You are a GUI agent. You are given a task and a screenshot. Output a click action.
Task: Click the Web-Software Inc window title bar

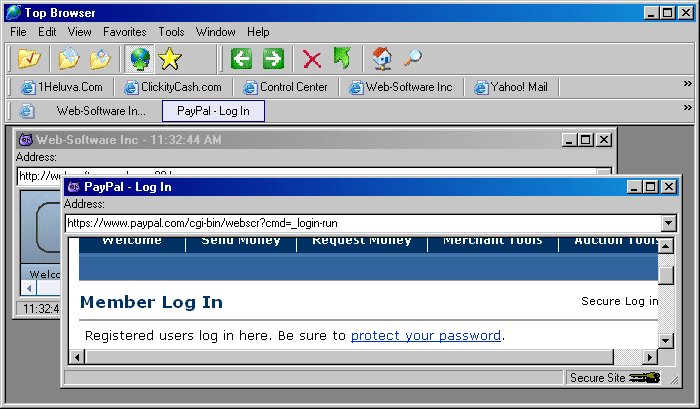pyautogui.click(x=314, y=140)
